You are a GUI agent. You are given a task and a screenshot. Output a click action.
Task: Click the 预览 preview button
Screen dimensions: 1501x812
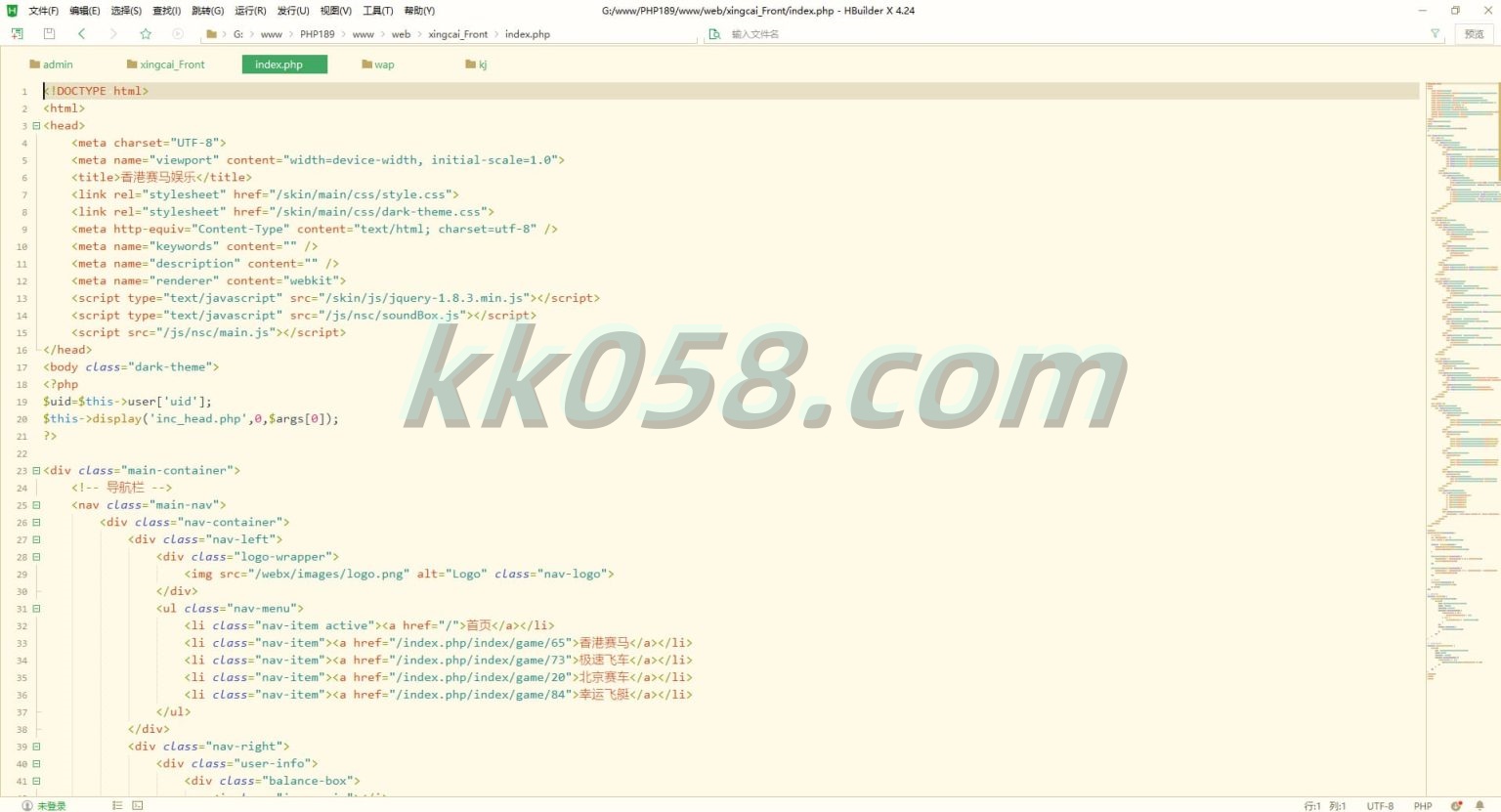1474,34
